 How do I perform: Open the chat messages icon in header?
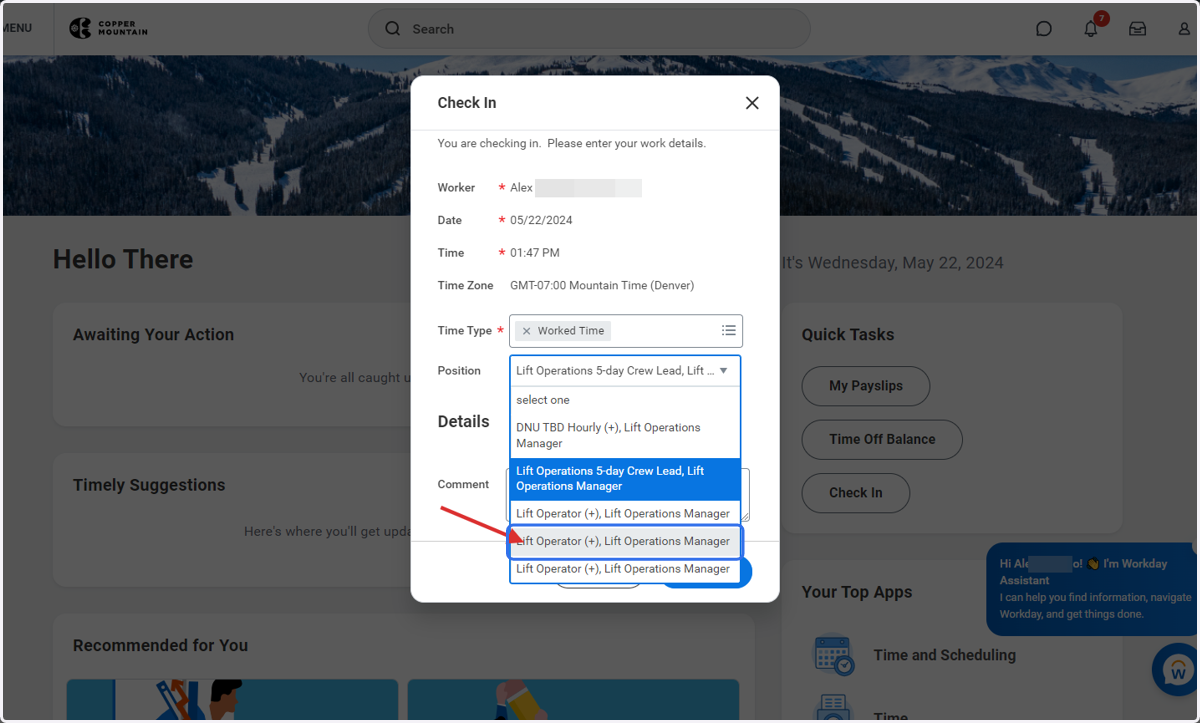tap(1043, 29)
